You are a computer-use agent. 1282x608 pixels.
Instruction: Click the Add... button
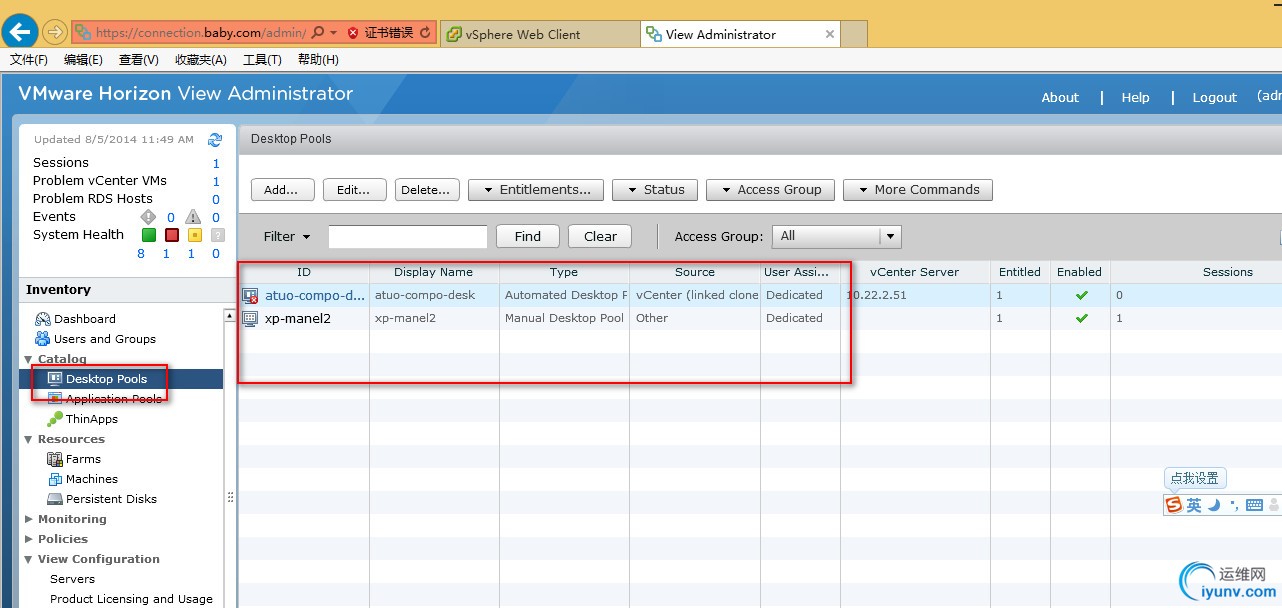pyautogui.click(x=282, y=190)
